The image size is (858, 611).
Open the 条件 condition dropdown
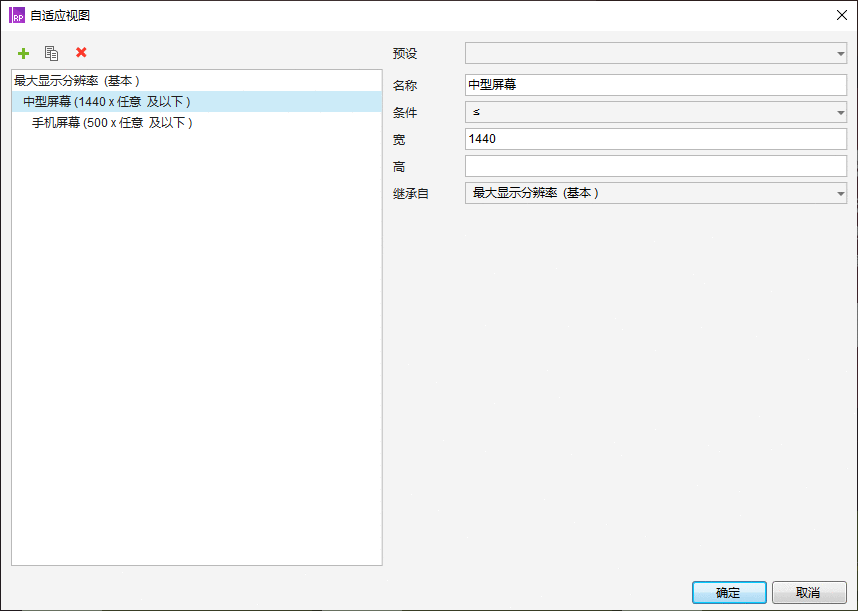click(656, 112)
